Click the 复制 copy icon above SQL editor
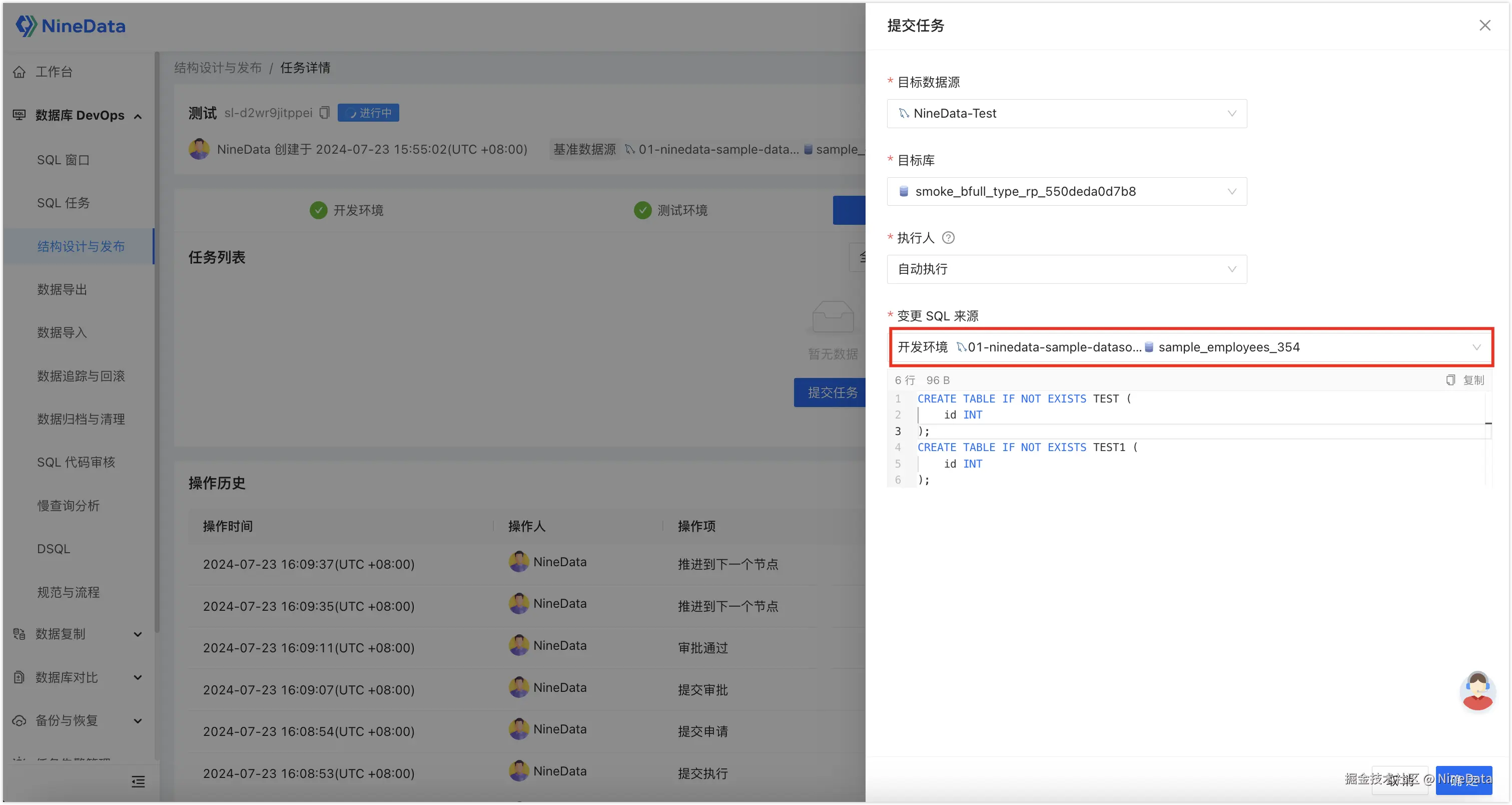1512x805 pixels. [x=1450, y=380]
